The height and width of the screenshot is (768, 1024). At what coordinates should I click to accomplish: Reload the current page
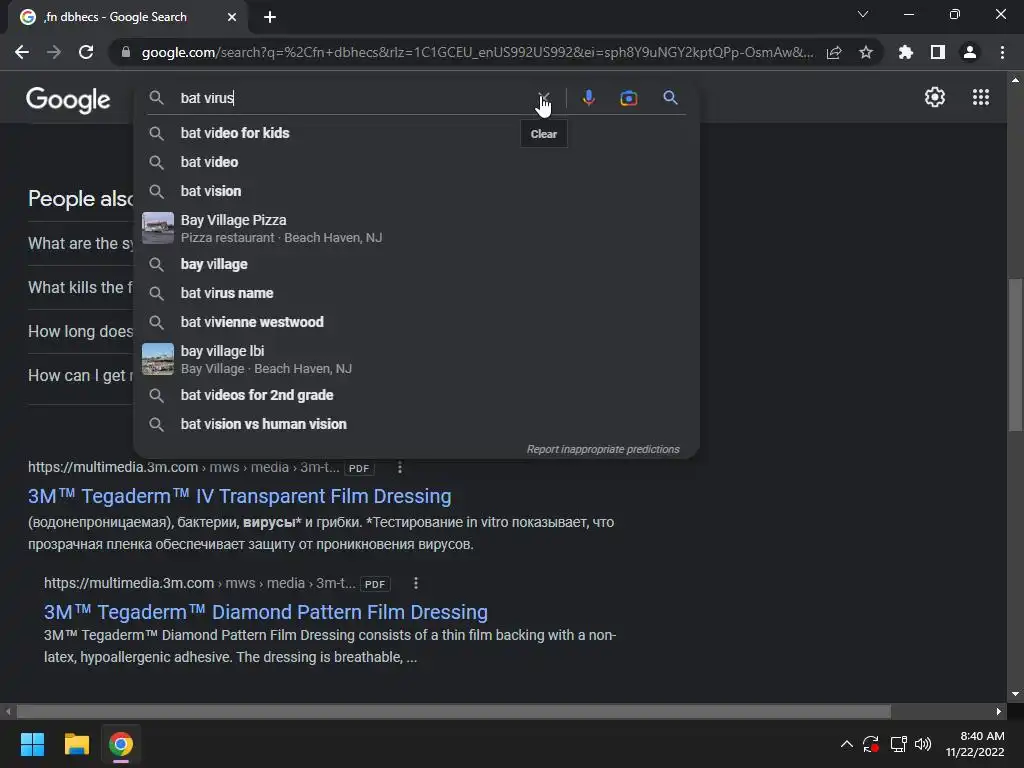[x=86, y=52]
